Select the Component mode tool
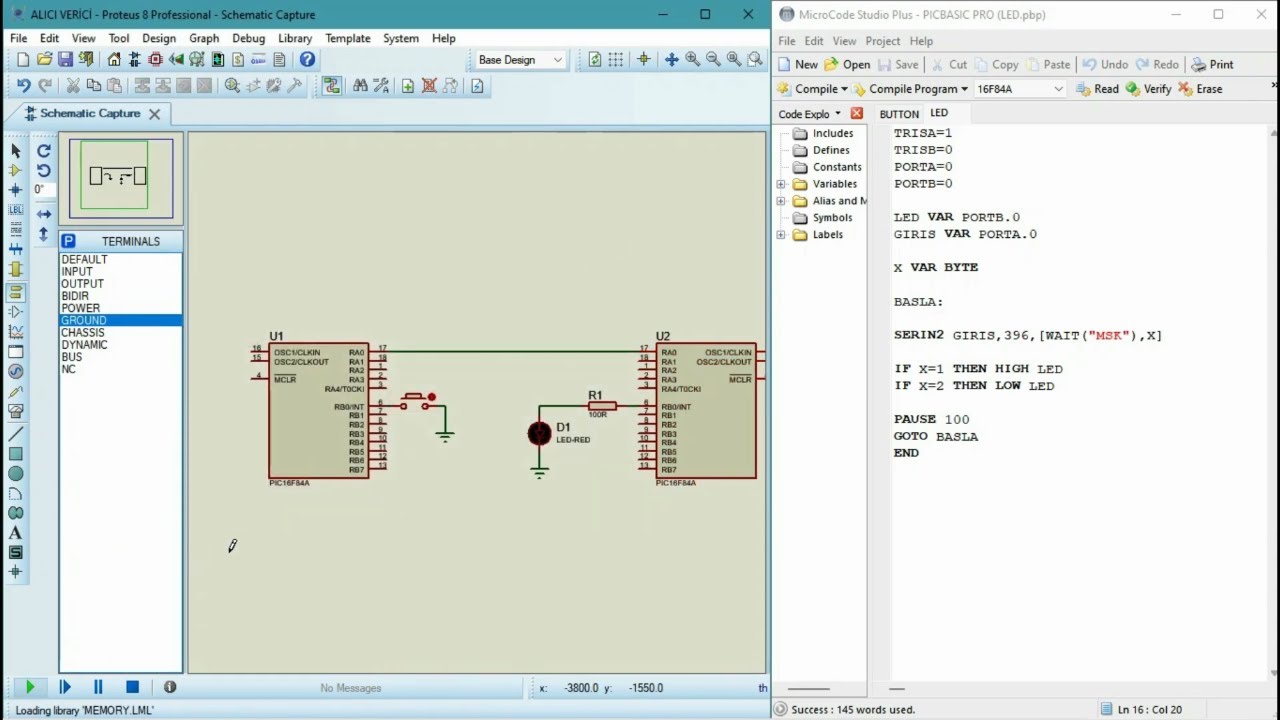This screenshot has width=1280, height=720. [15, 170]
